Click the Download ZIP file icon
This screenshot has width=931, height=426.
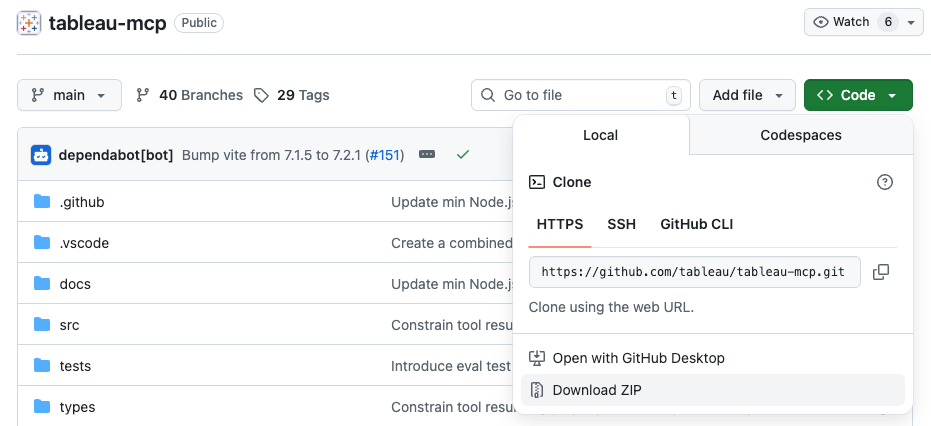point(537,390)
